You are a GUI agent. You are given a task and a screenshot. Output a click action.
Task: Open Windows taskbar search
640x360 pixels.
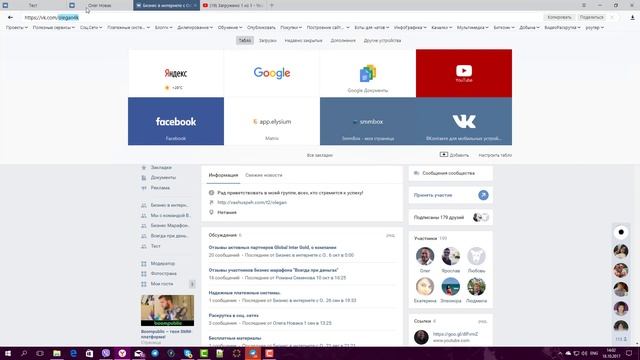tap(24, 353)
